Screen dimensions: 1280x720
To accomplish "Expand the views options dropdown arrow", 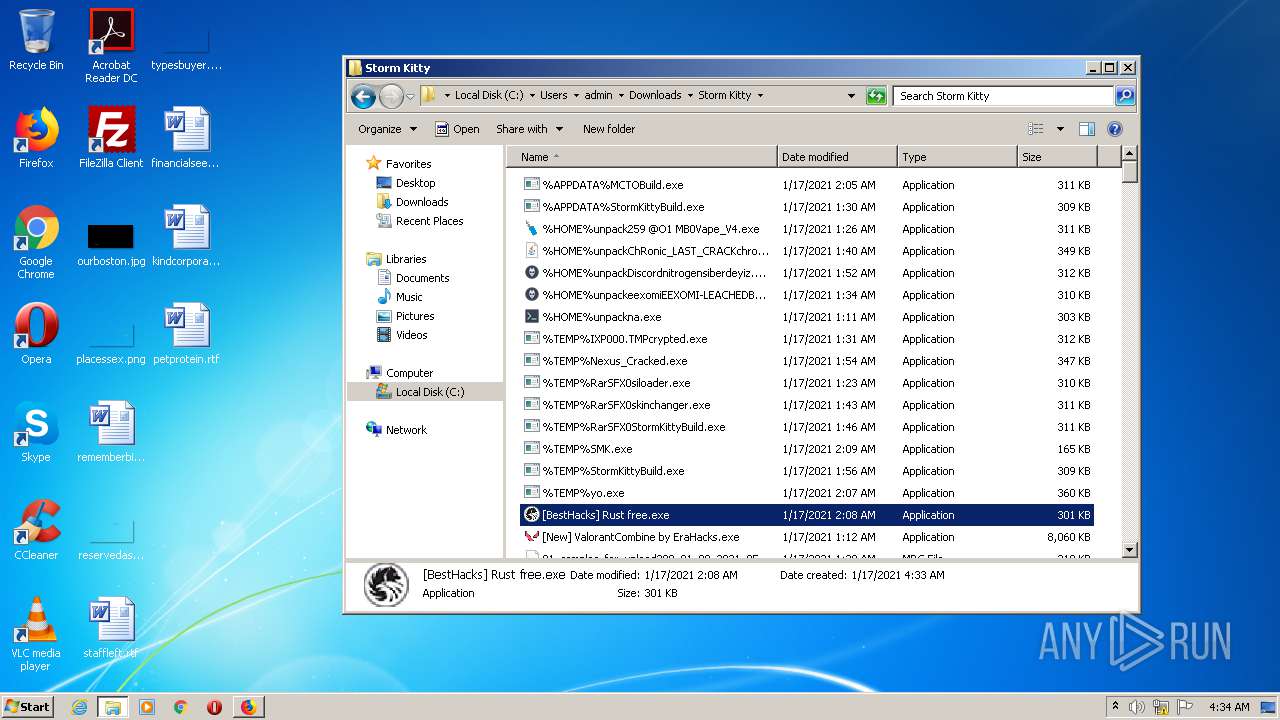I will tap(1060, 129).
